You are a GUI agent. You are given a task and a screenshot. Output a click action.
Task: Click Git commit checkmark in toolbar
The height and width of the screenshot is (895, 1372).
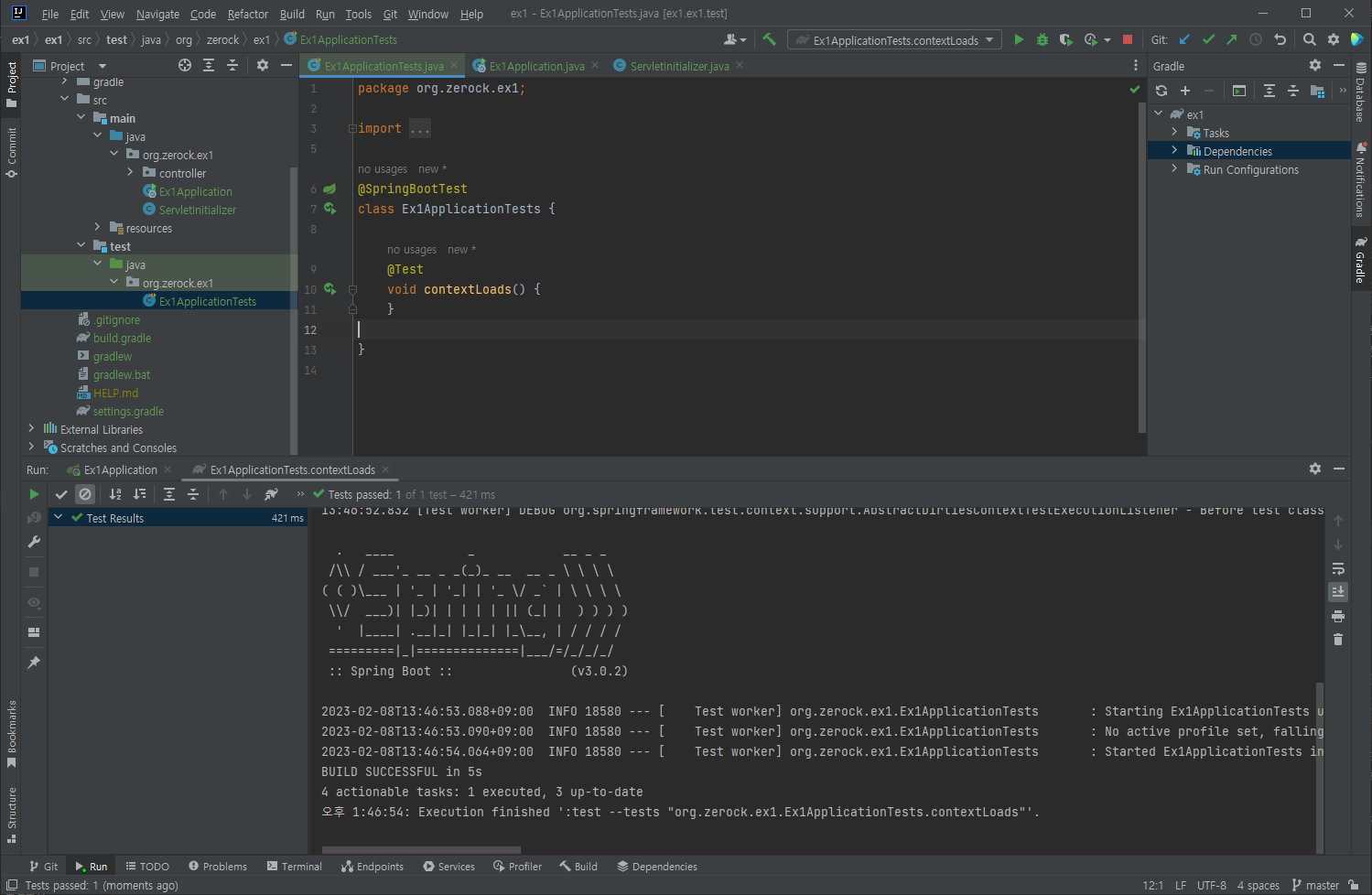click(x=1208, y=39)
